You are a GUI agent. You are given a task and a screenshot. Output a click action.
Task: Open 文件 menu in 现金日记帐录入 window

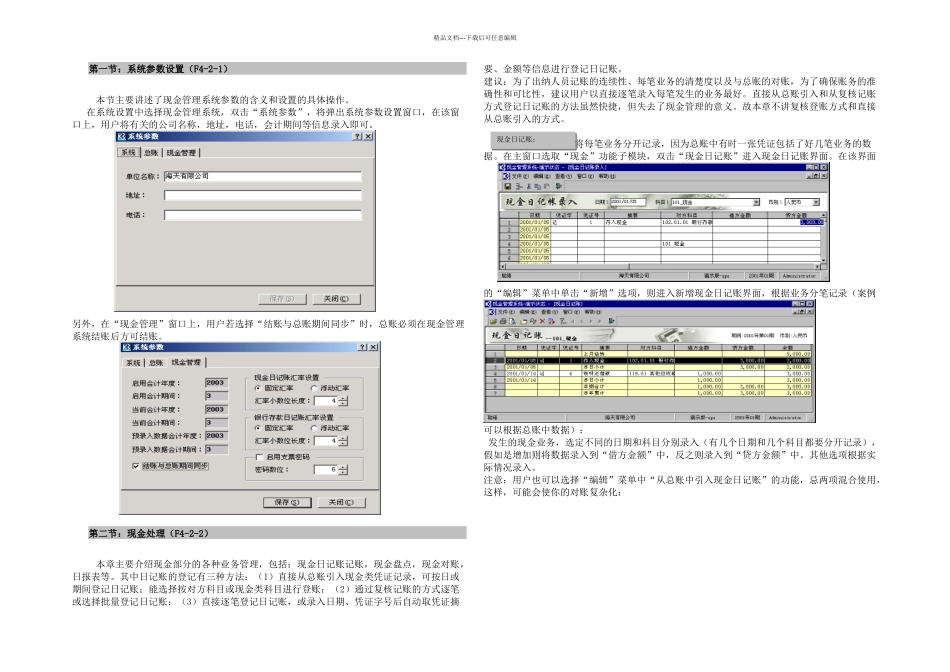(520, 176)
